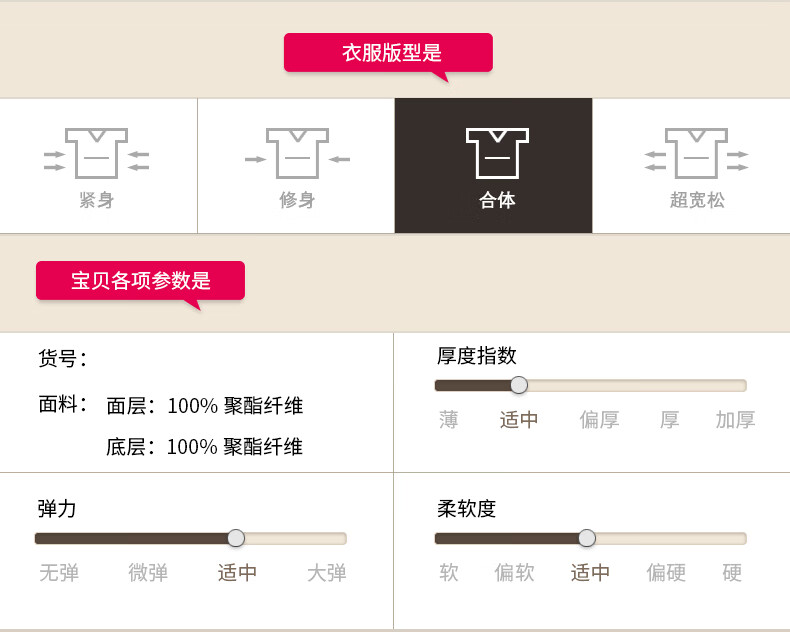The width and height of the screenshot is (790, 632).
Task: Click the 衣服版型是 red banner
Action: pos(388,53)
